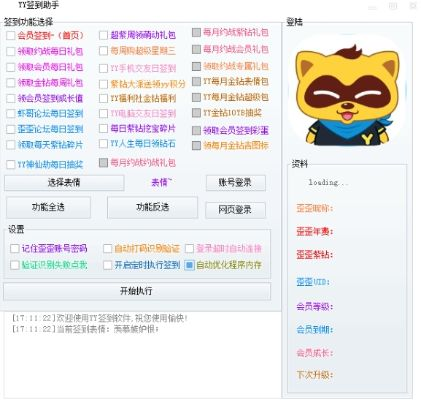
Task: Open 网页登录 web login
Action: click(x=235, y=210)
